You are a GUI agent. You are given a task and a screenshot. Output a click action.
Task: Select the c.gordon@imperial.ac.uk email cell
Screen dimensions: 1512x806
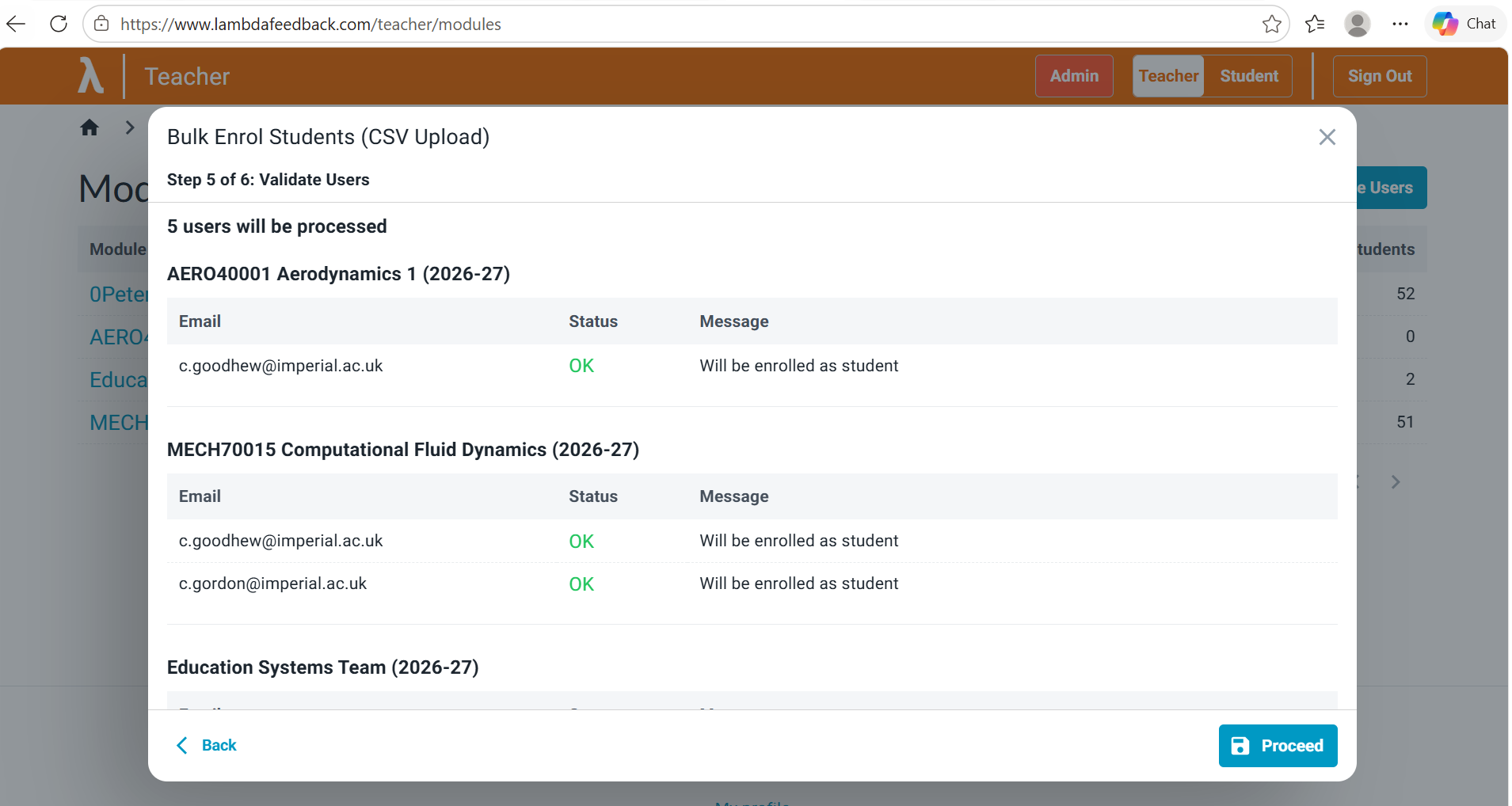pyautogui.click(x=272, y=584)
